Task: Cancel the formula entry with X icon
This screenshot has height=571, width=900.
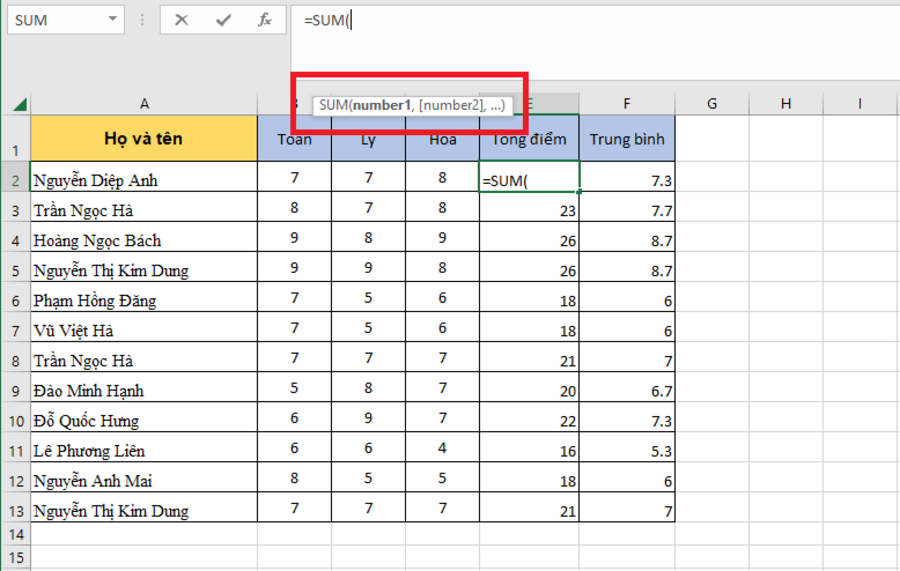Action: tap(181, 20)
